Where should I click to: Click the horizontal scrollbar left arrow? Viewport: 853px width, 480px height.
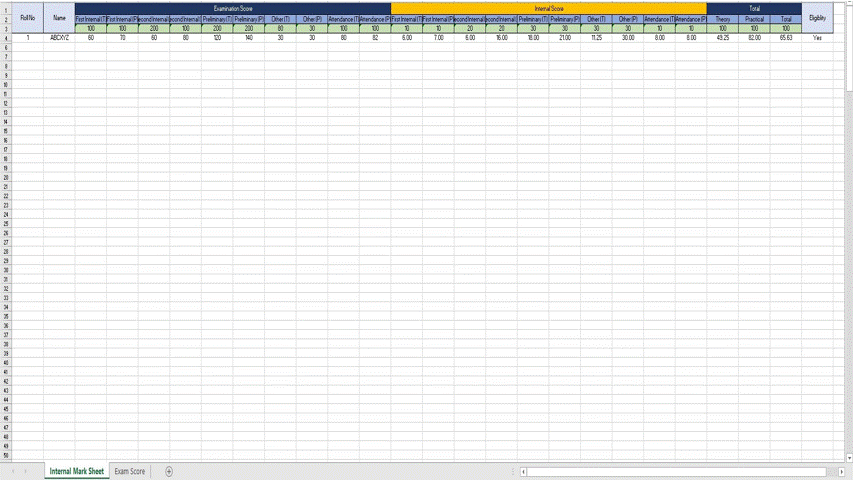(524, 471)
